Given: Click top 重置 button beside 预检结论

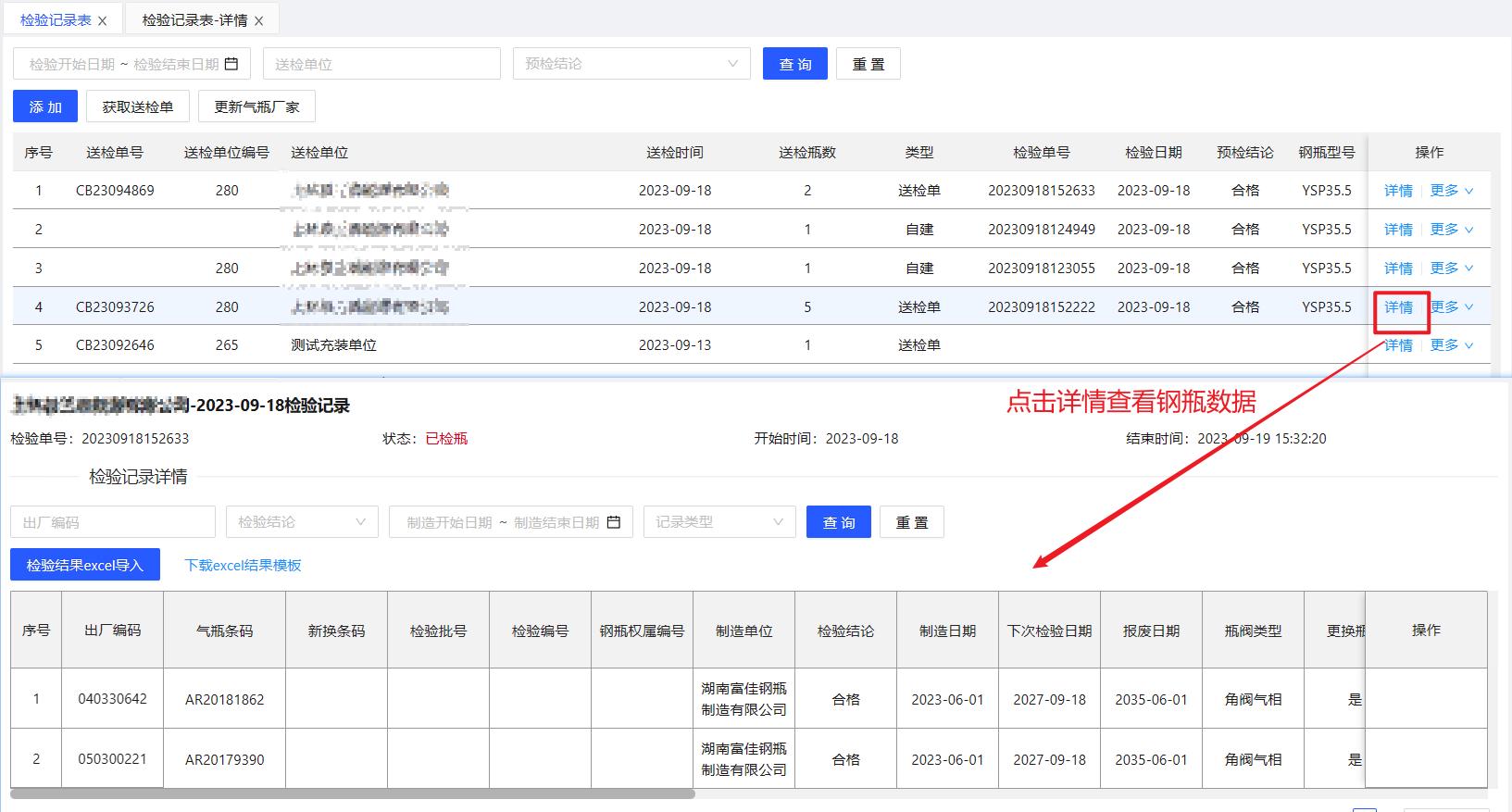Looking at the screenshot, I should [868, 64].
